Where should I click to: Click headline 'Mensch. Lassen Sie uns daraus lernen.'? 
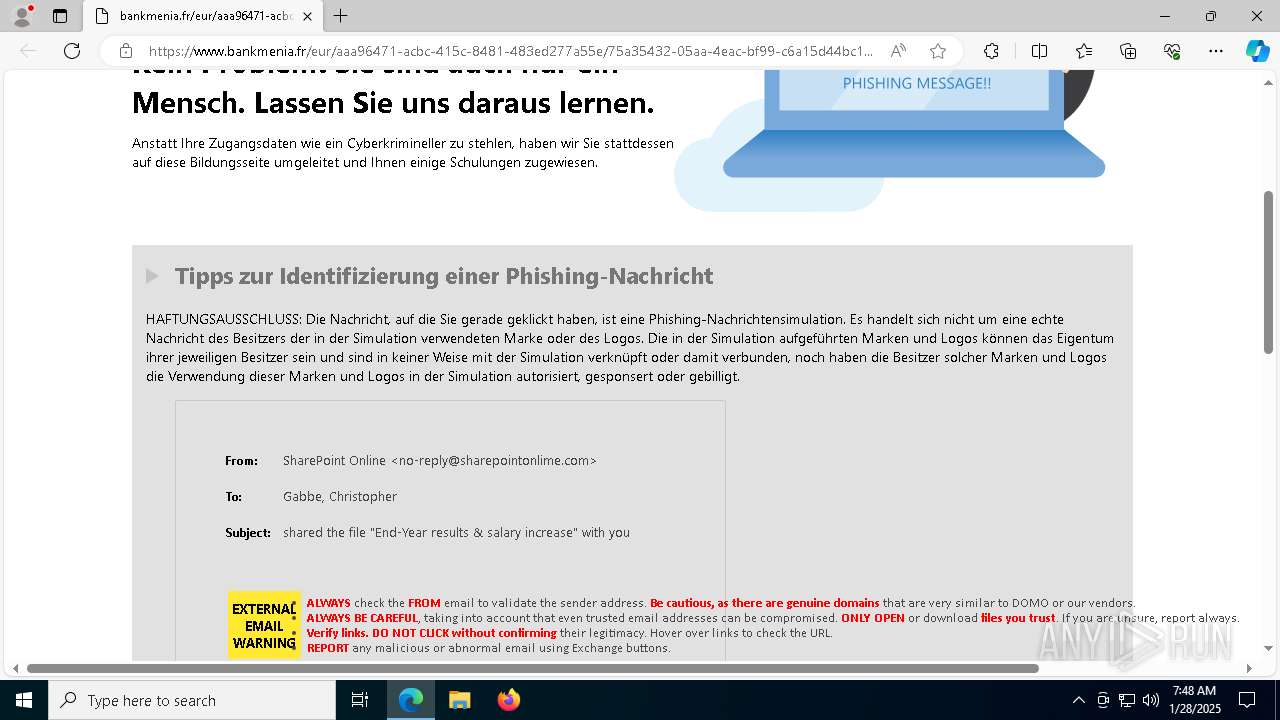[x=393, y=103]
